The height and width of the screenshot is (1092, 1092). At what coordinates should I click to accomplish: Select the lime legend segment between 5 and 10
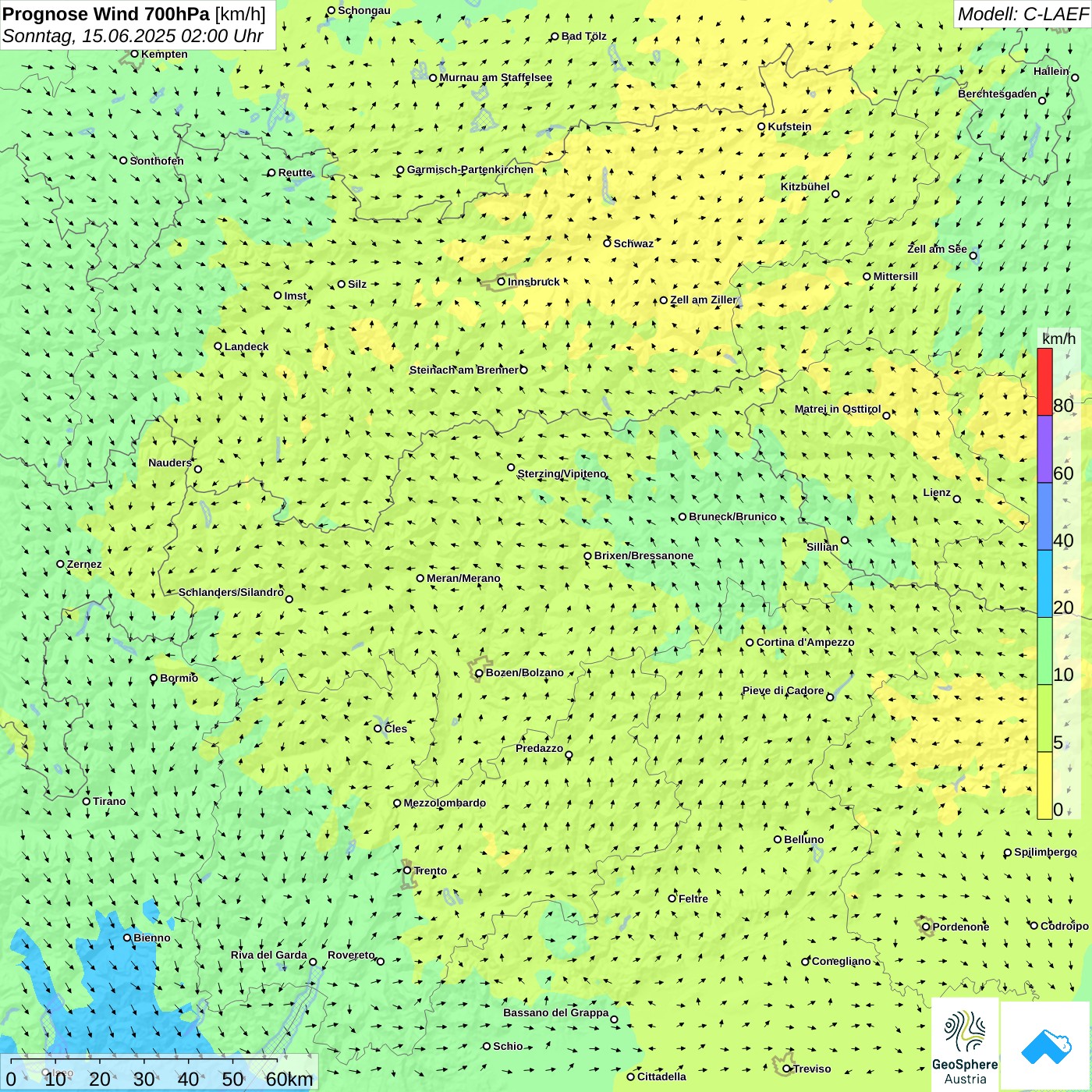tap(1044, 718)
